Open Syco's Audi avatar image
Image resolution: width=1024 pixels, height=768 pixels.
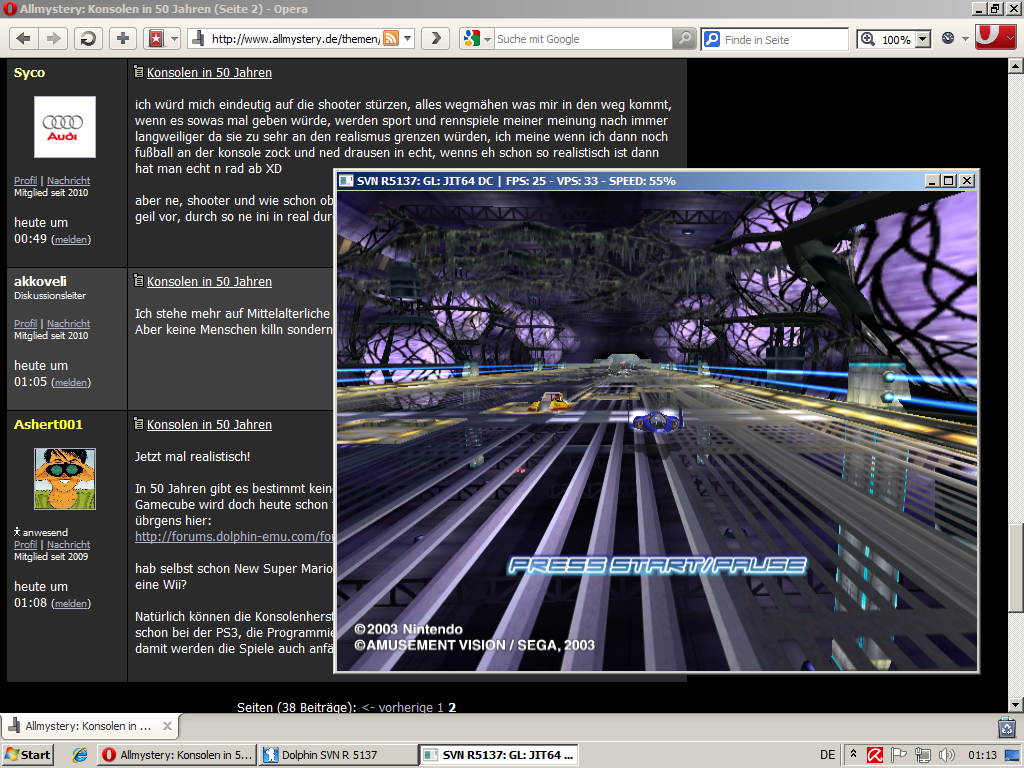65,127
